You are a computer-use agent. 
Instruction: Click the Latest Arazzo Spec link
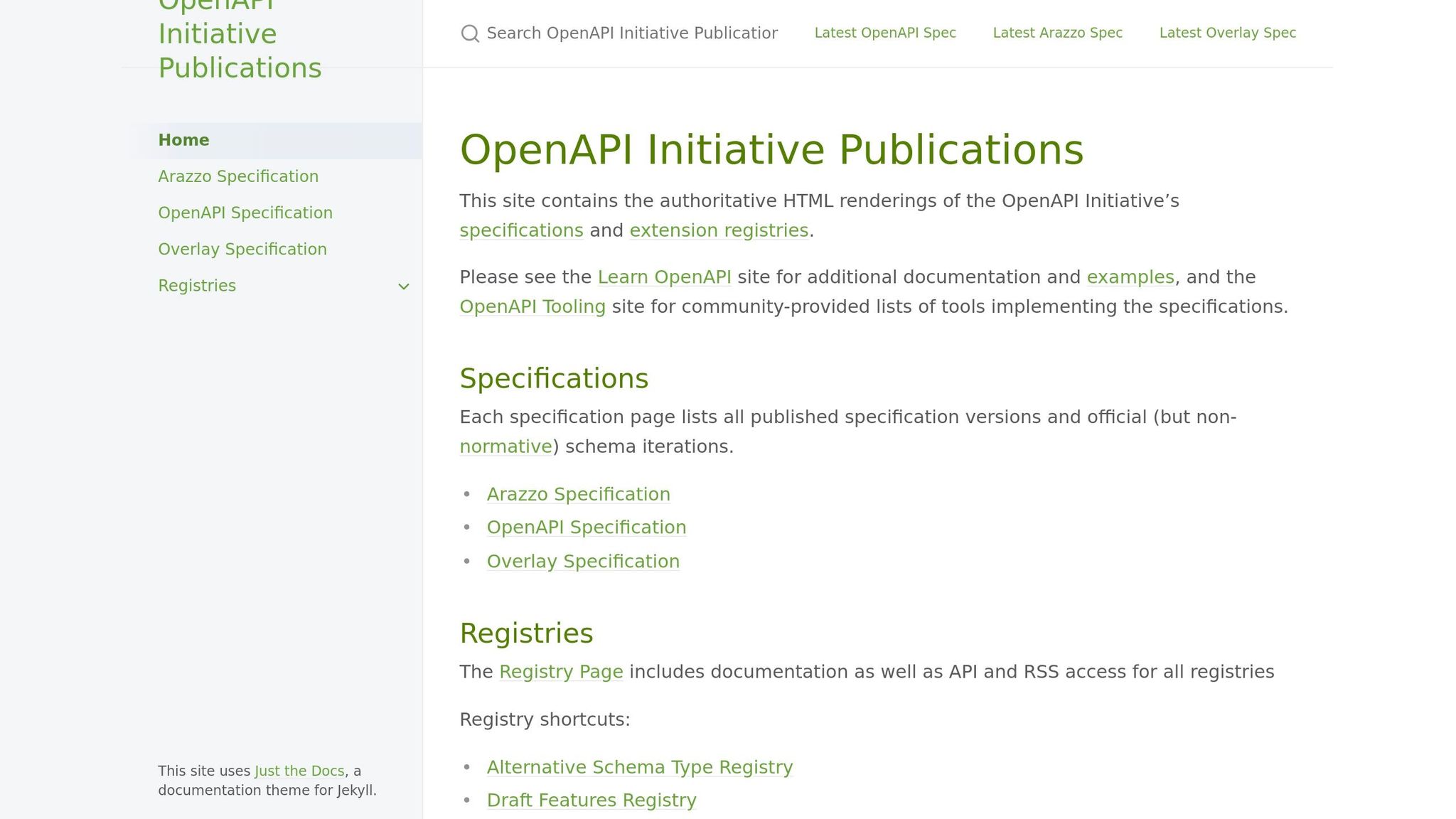1057,33
